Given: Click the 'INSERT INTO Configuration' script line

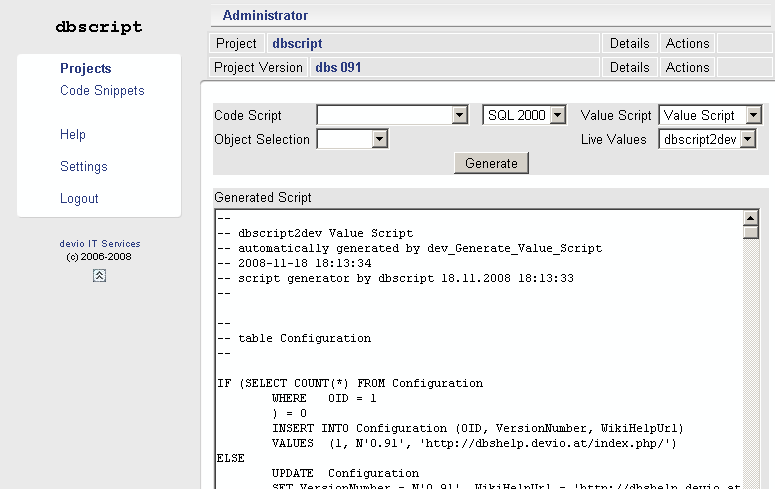Looking at the screenshot, I should pos(477,428).
